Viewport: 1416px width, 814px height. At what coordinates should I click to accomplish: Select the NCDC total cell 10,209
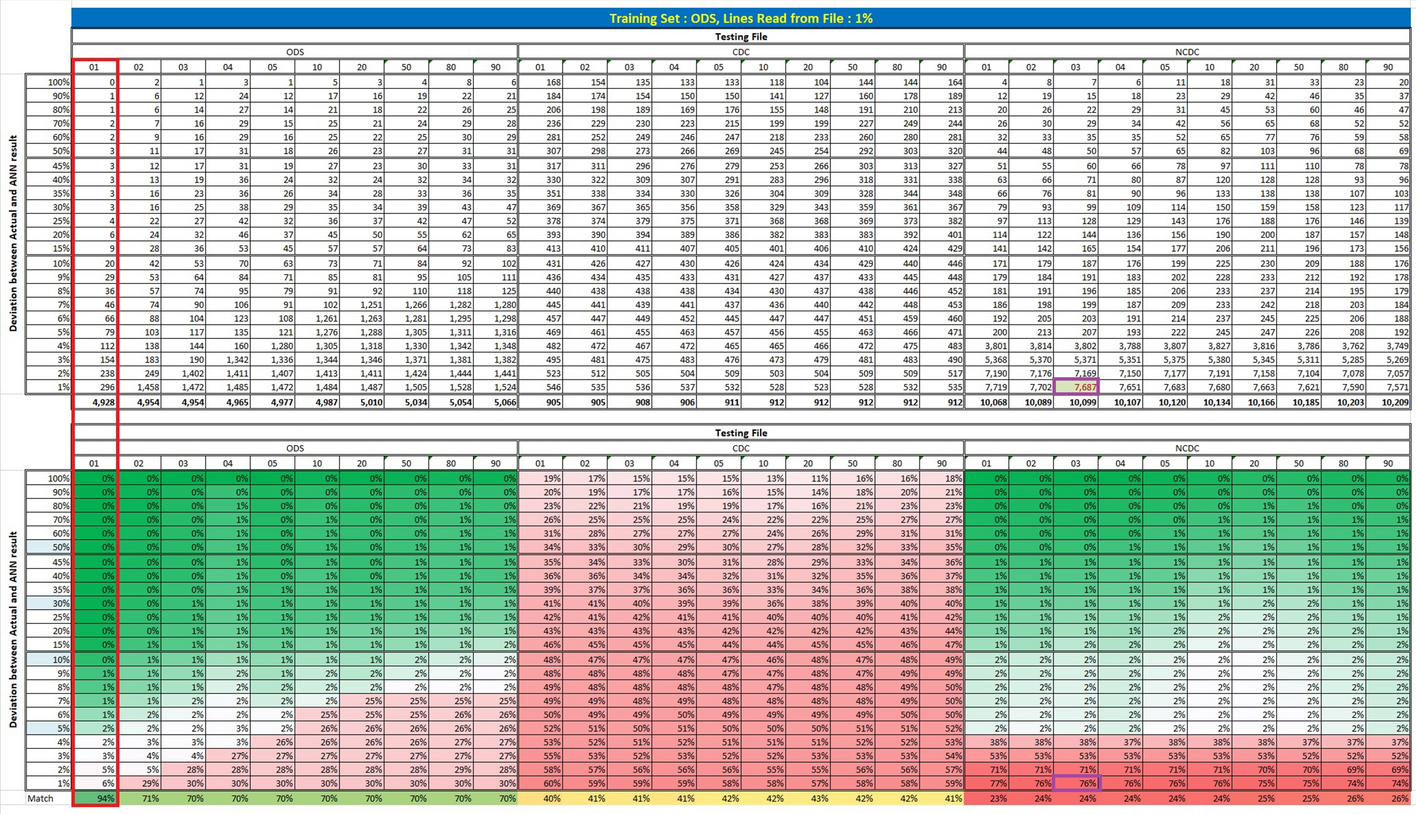(x=1388, y=404)
